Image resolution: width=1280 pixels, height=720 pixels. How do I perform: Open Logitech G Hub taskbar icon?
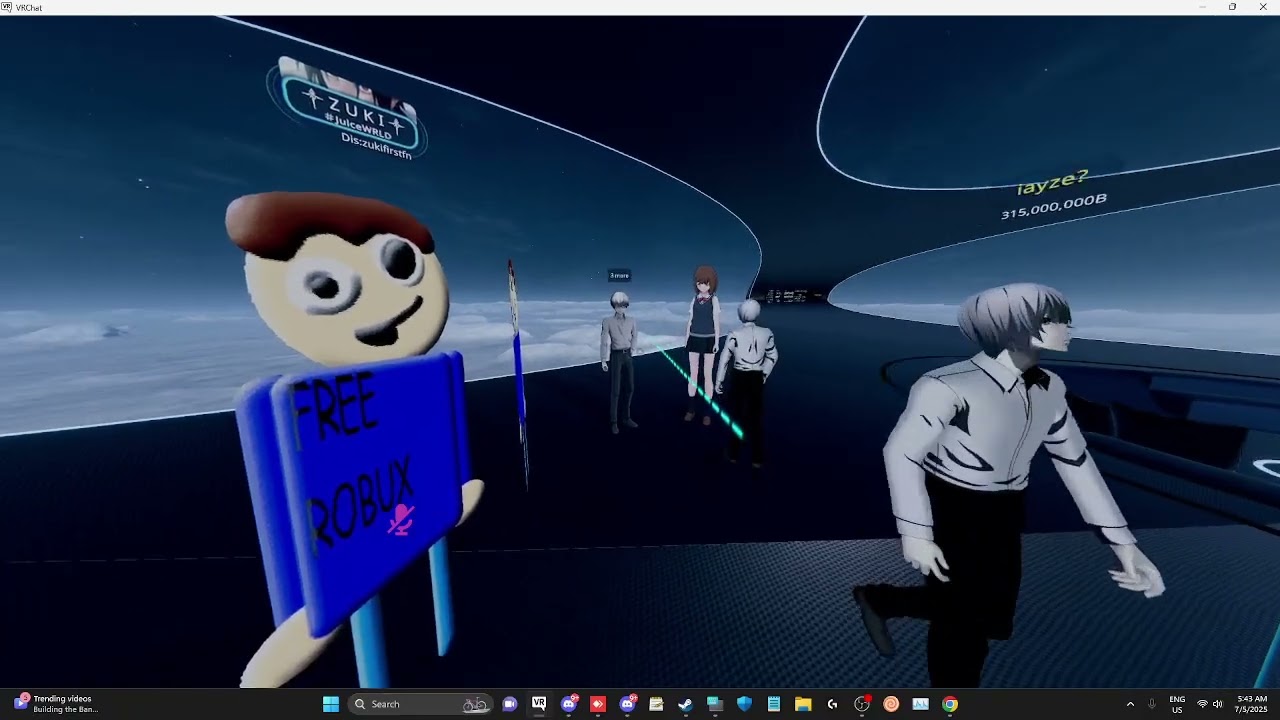832,704
